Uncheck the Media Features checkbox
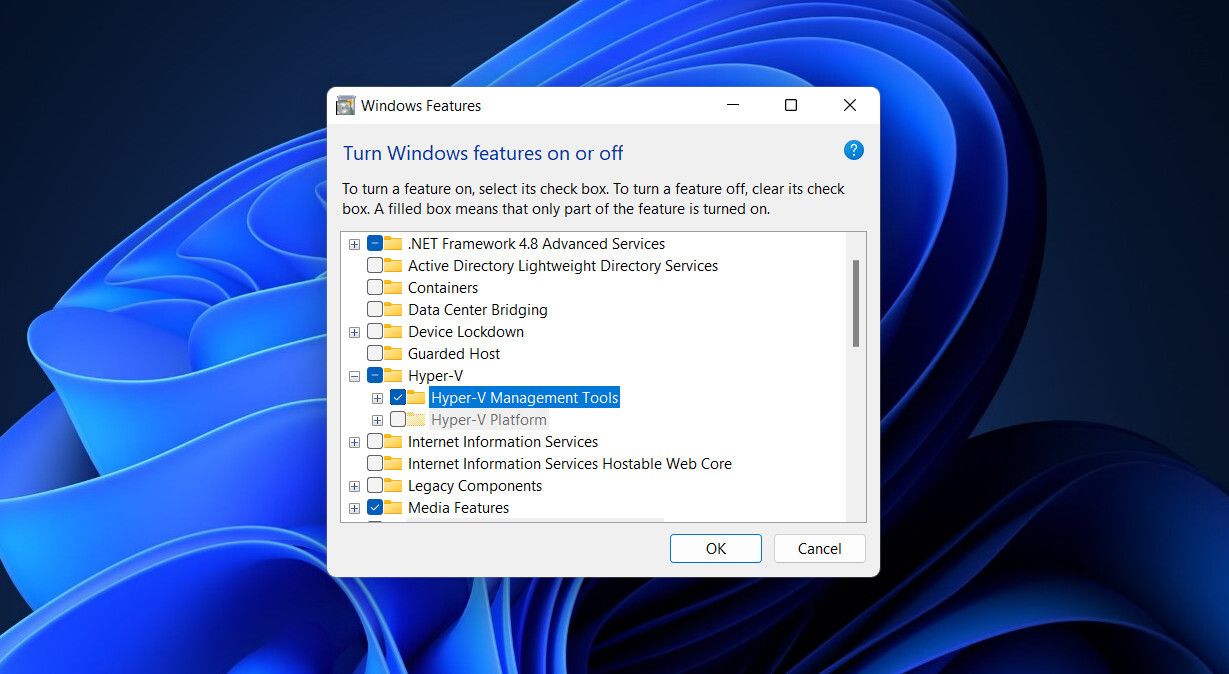1229x674 pixels. [375, 507]
